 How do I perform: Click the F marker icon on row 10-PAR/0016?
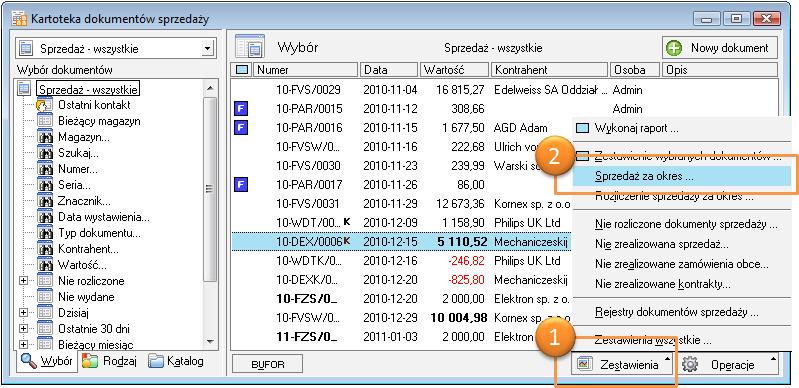pos(241,127)
